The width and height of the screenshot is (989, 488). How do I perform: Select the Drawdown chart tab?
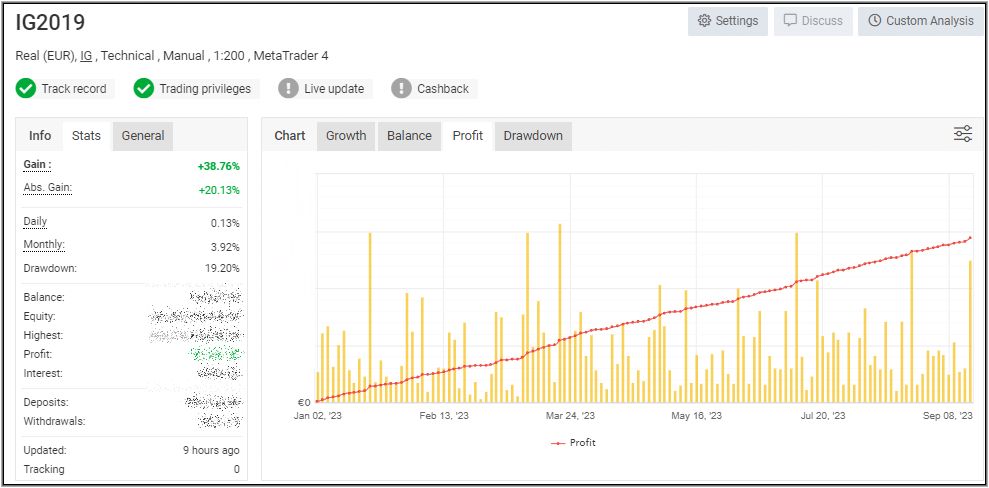[532, 136]
